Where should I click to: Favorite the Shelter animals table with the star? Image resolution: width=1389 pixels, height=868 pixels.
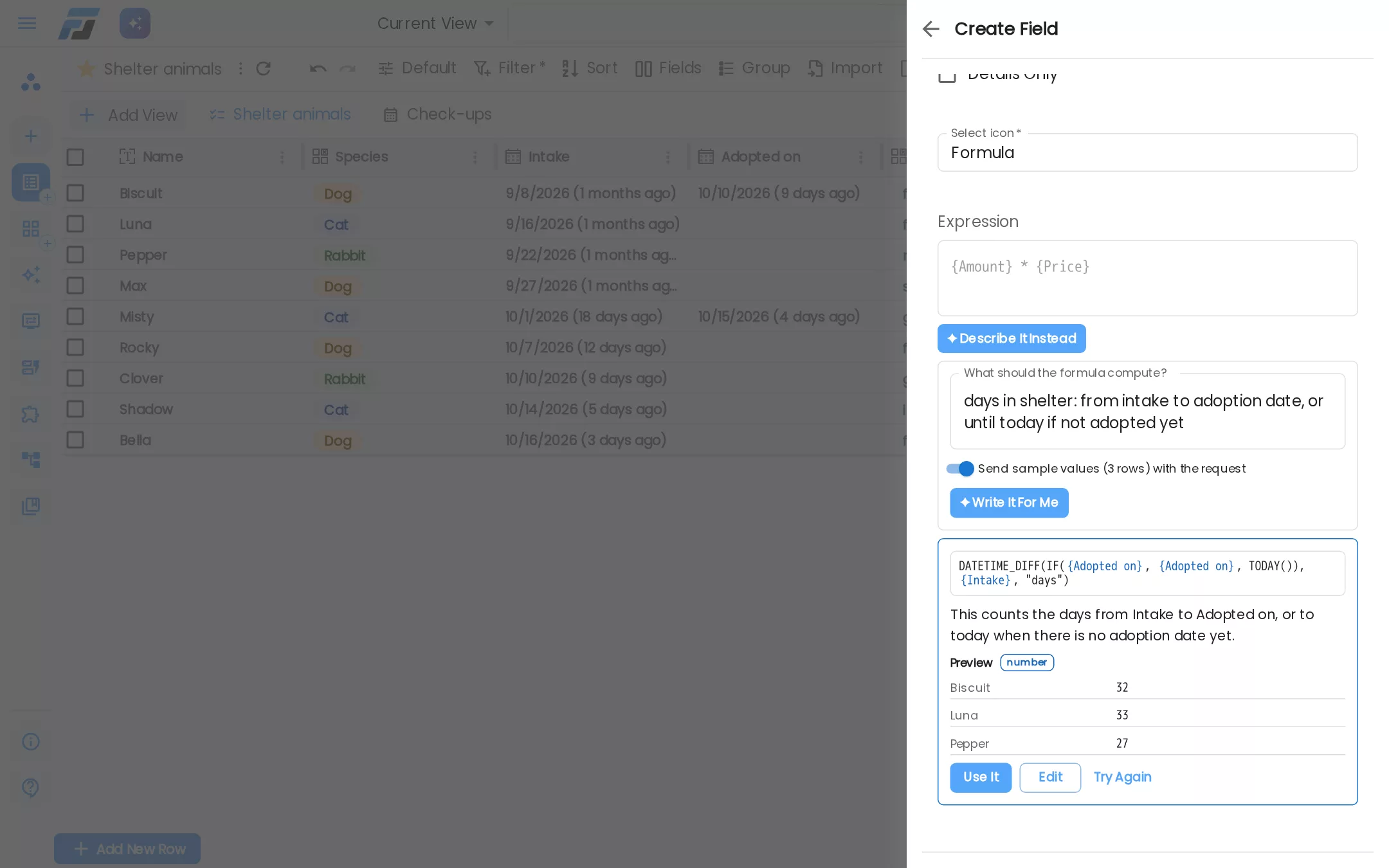tap(87, 68)
